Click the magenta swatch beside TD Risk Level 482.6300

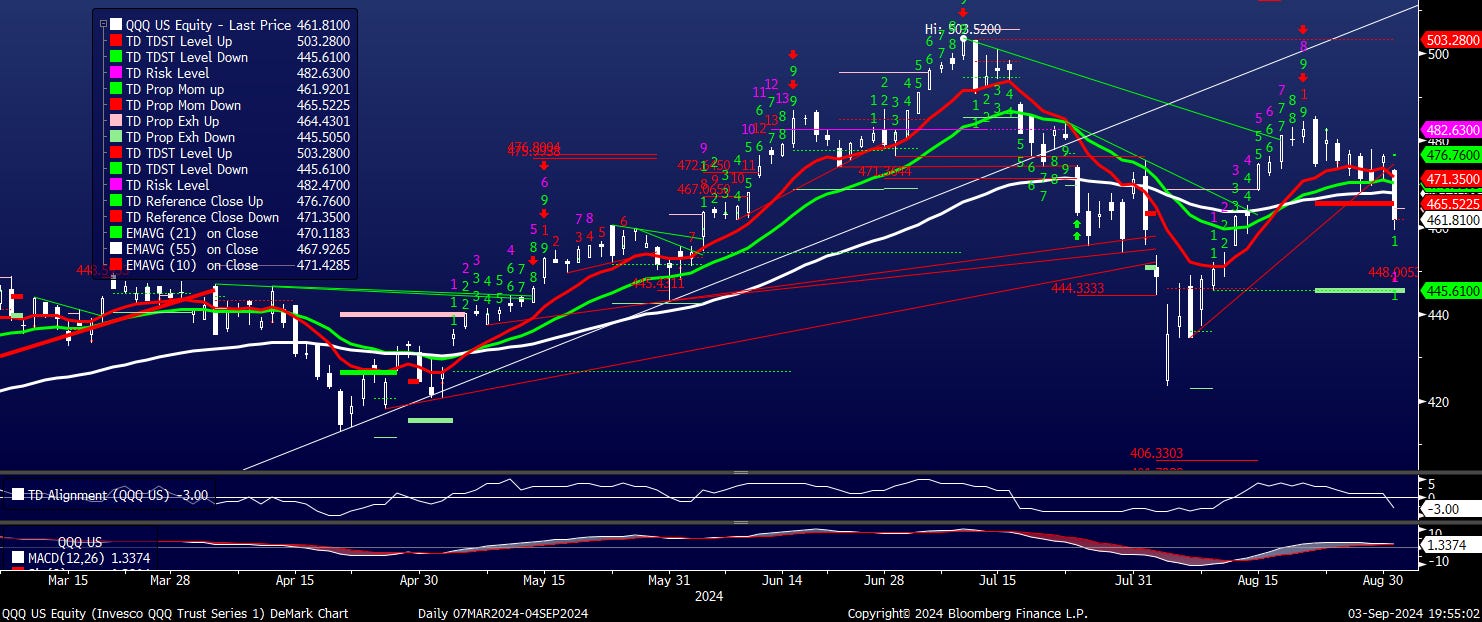[117, 73]
